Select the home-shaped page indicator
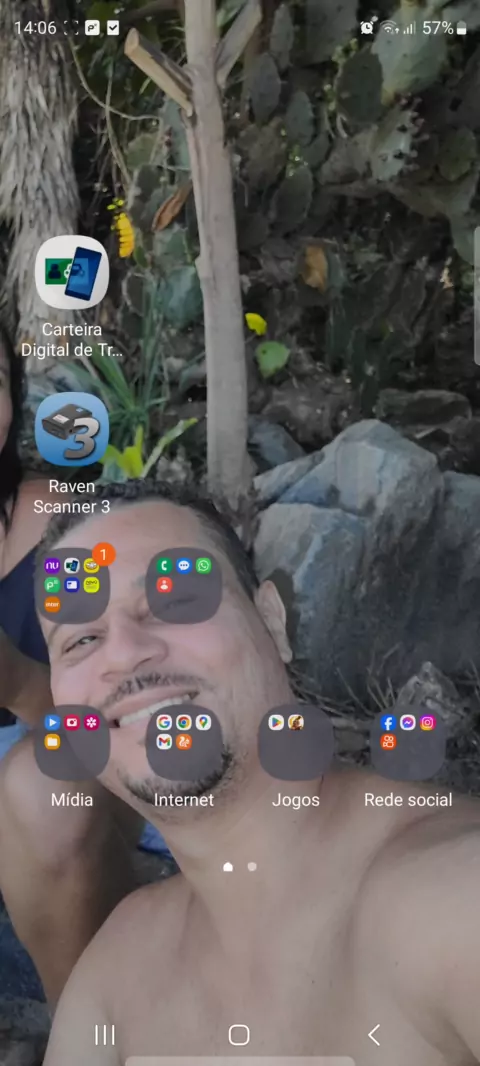Image resolution: width=480 pixels, height=1066 pixels. pos(228,866)
